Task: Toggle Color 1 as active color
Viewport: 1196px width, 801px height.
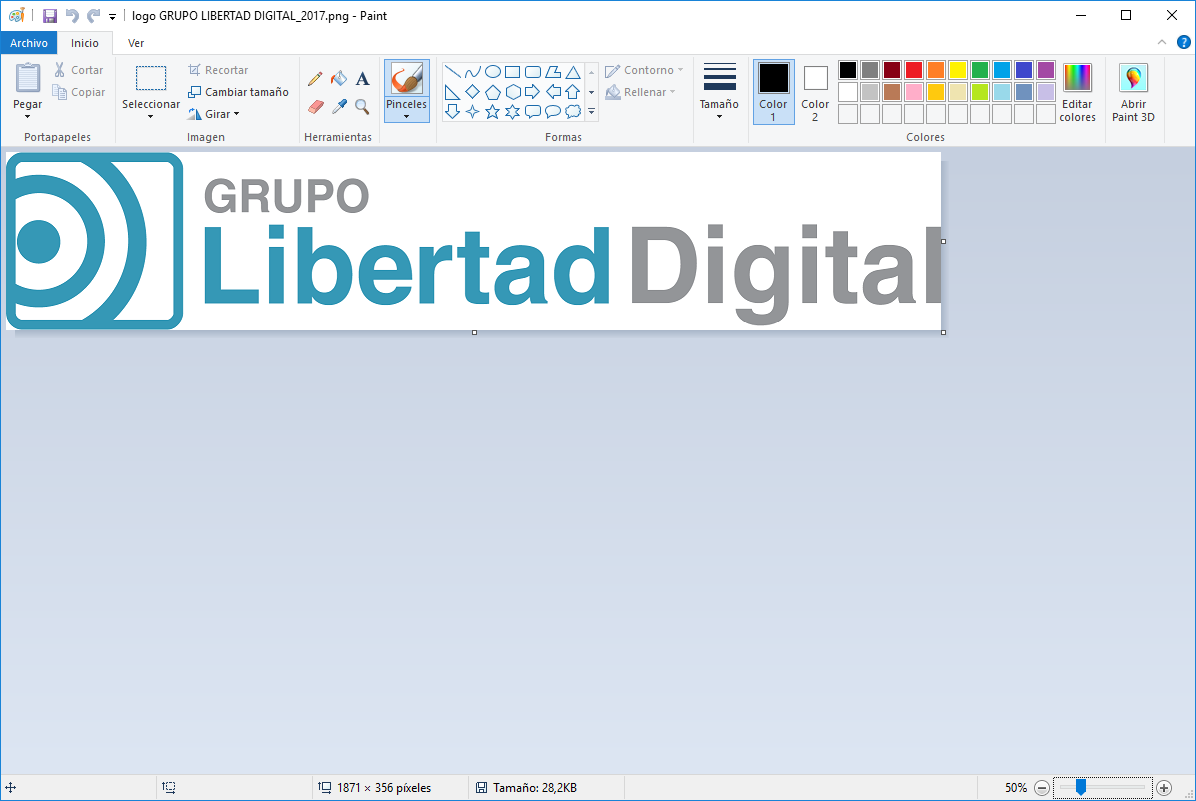Action: (x=773, y=91)
